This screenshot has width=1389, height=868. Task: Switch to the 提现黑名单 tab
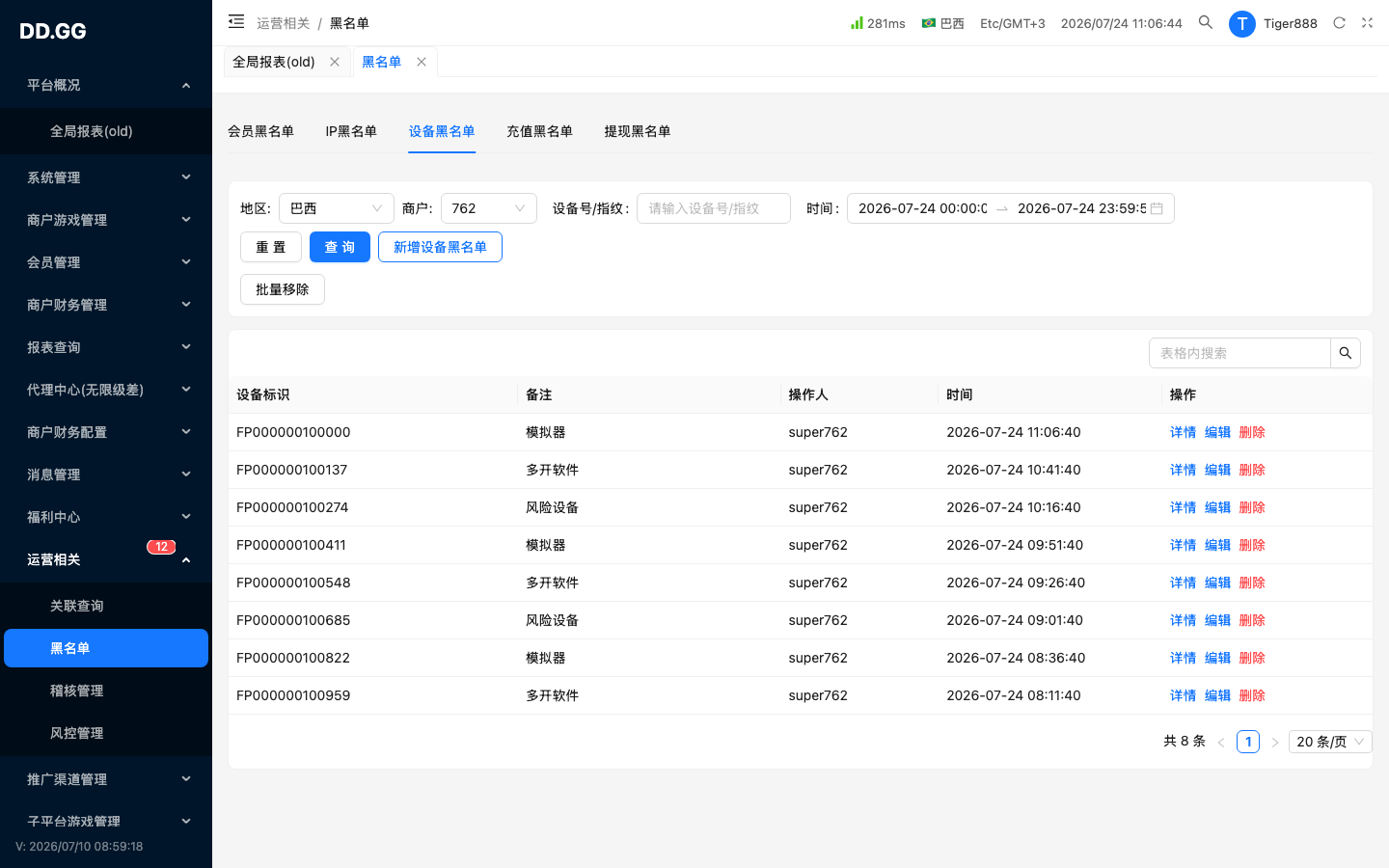[637, 131]
